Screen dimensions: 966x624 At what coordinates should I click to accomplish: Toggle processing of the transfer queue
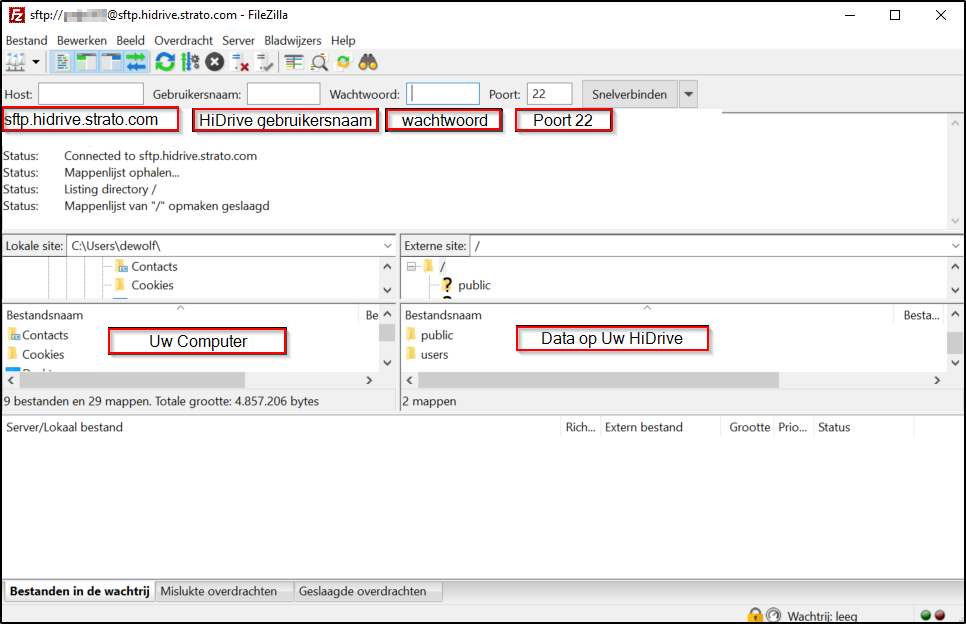tap(190, 62)
